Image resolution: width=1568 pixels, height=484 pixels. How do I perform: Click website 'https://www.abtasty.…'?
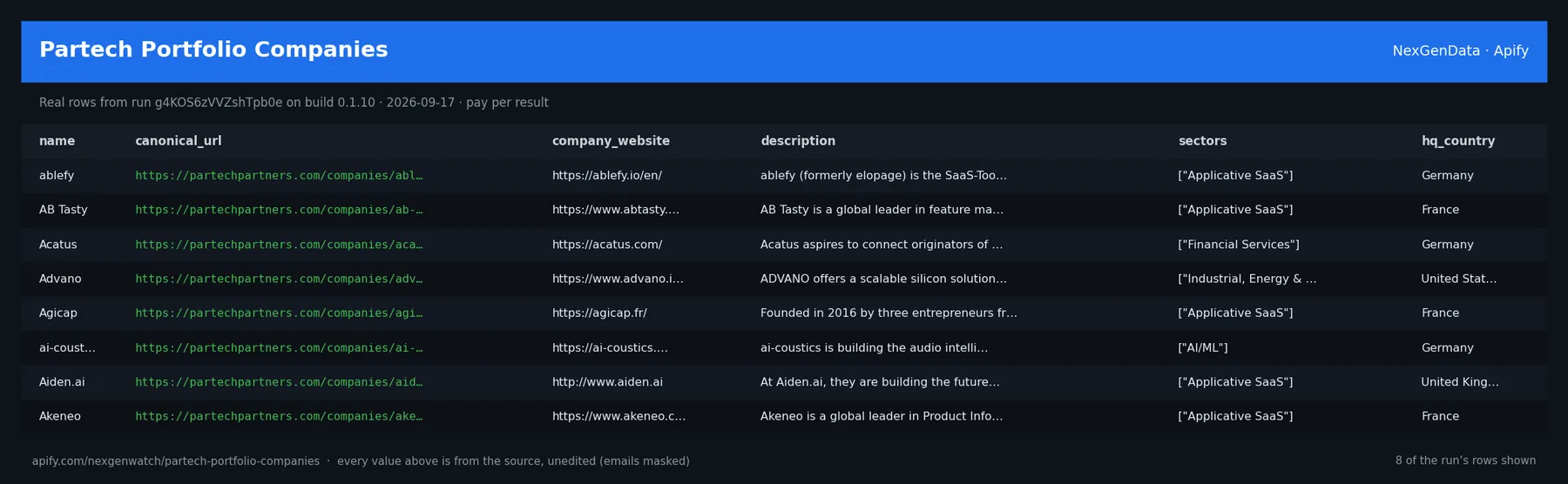coord(616,210)
